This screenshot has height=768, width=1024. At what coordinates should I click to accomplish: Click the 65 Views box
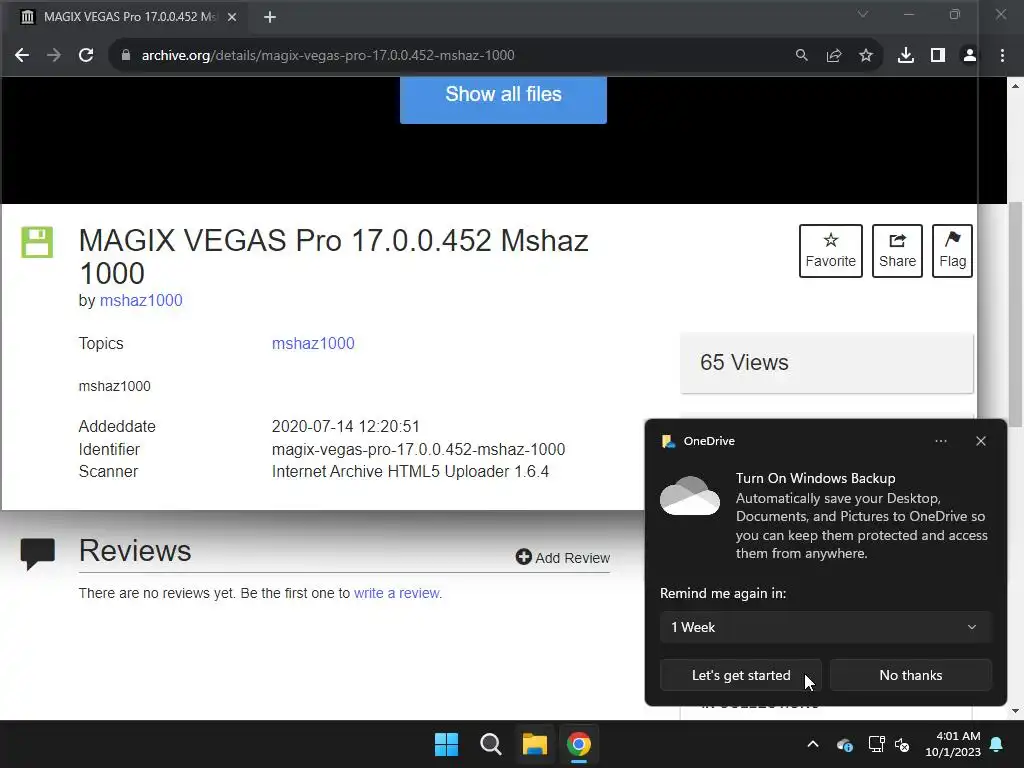826,363
